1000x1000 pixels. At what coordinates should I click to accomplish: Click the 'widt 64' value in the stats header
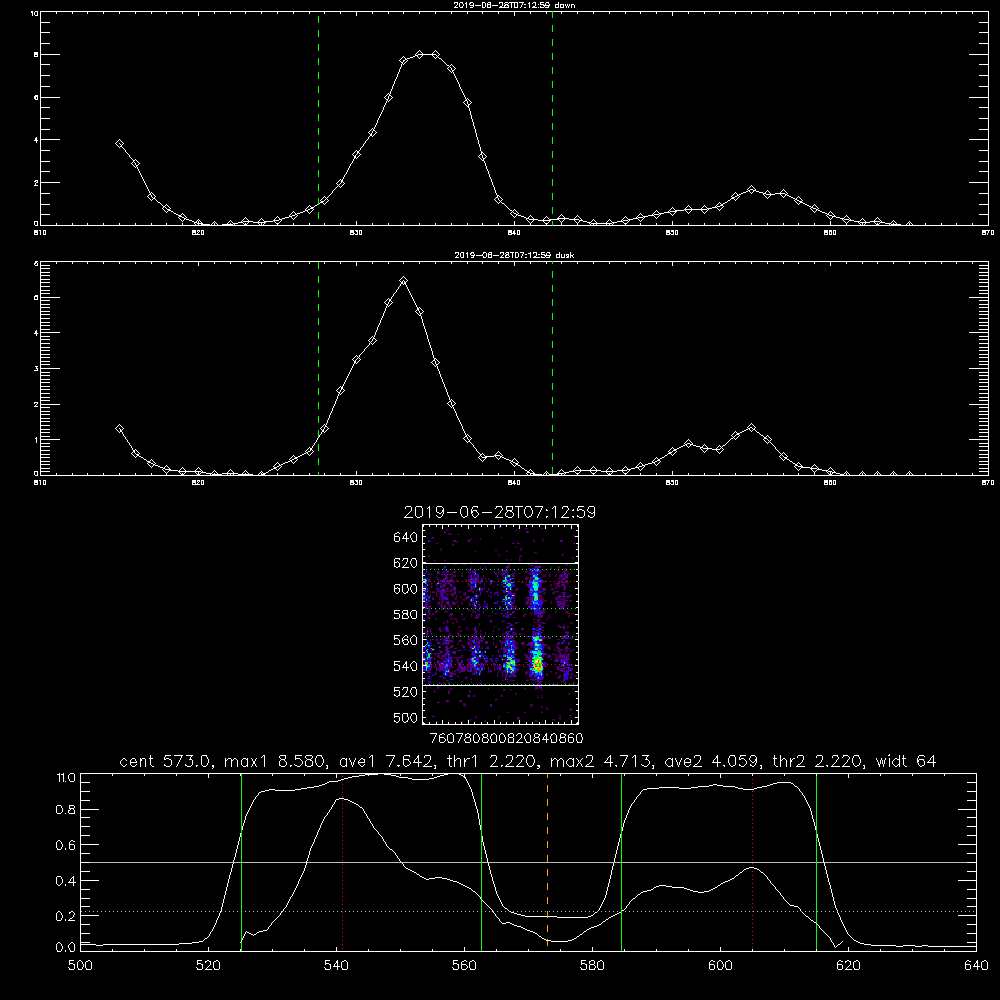tap(906, 761)
